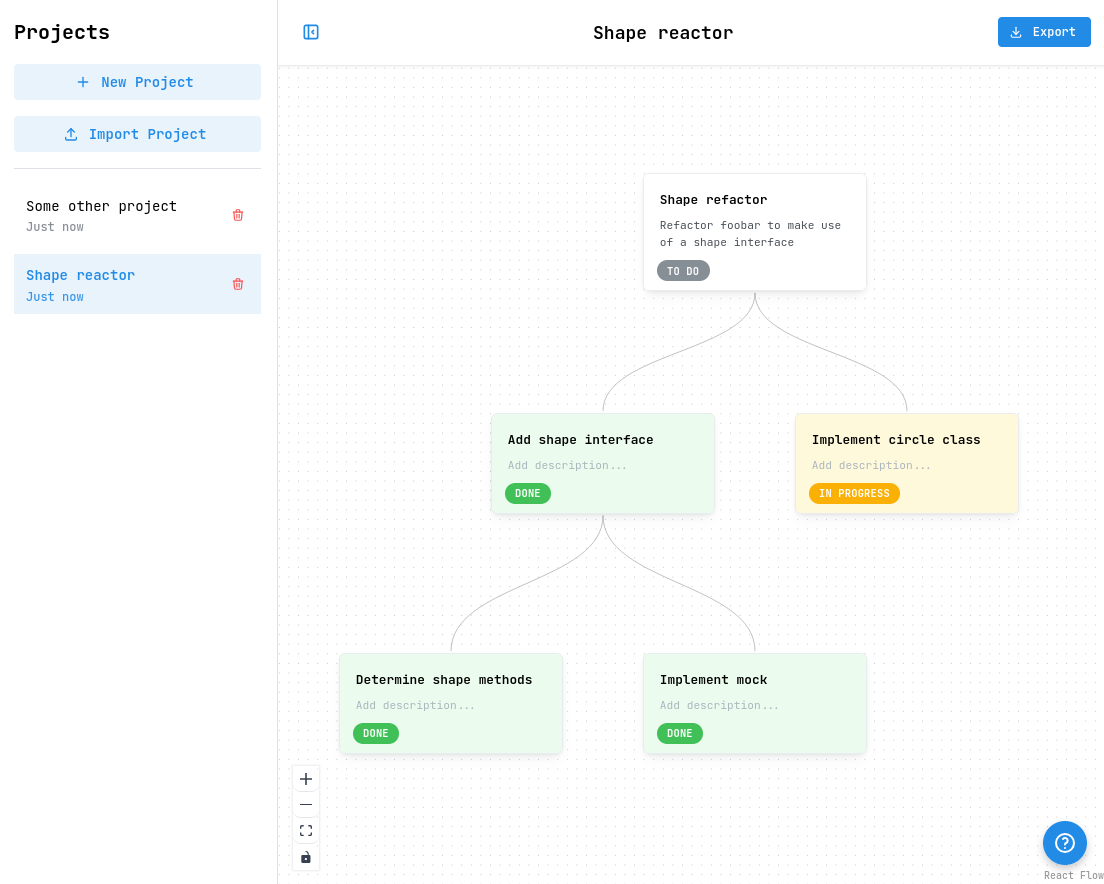1104x884 pixels.
Task: Select the Shape refactor node on canvas
Action: 755,200
